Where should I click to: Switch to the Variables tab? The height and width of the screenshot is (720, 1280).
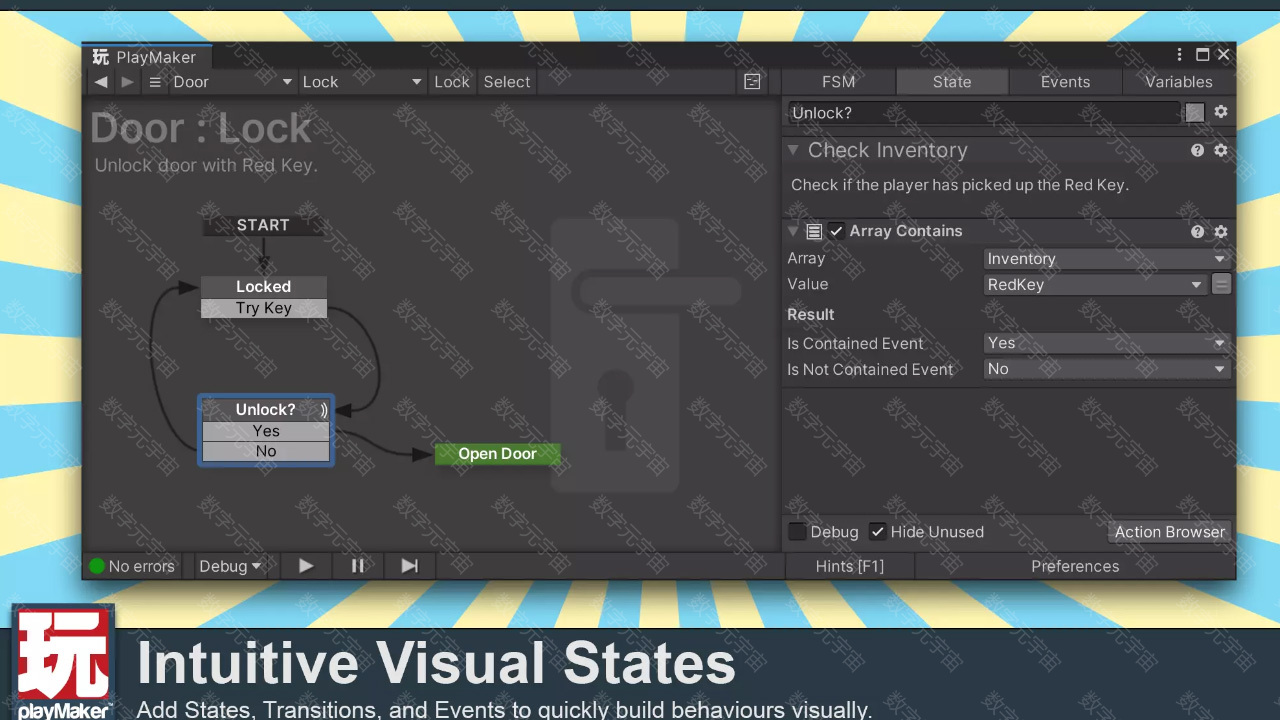tap(1178, 82)
